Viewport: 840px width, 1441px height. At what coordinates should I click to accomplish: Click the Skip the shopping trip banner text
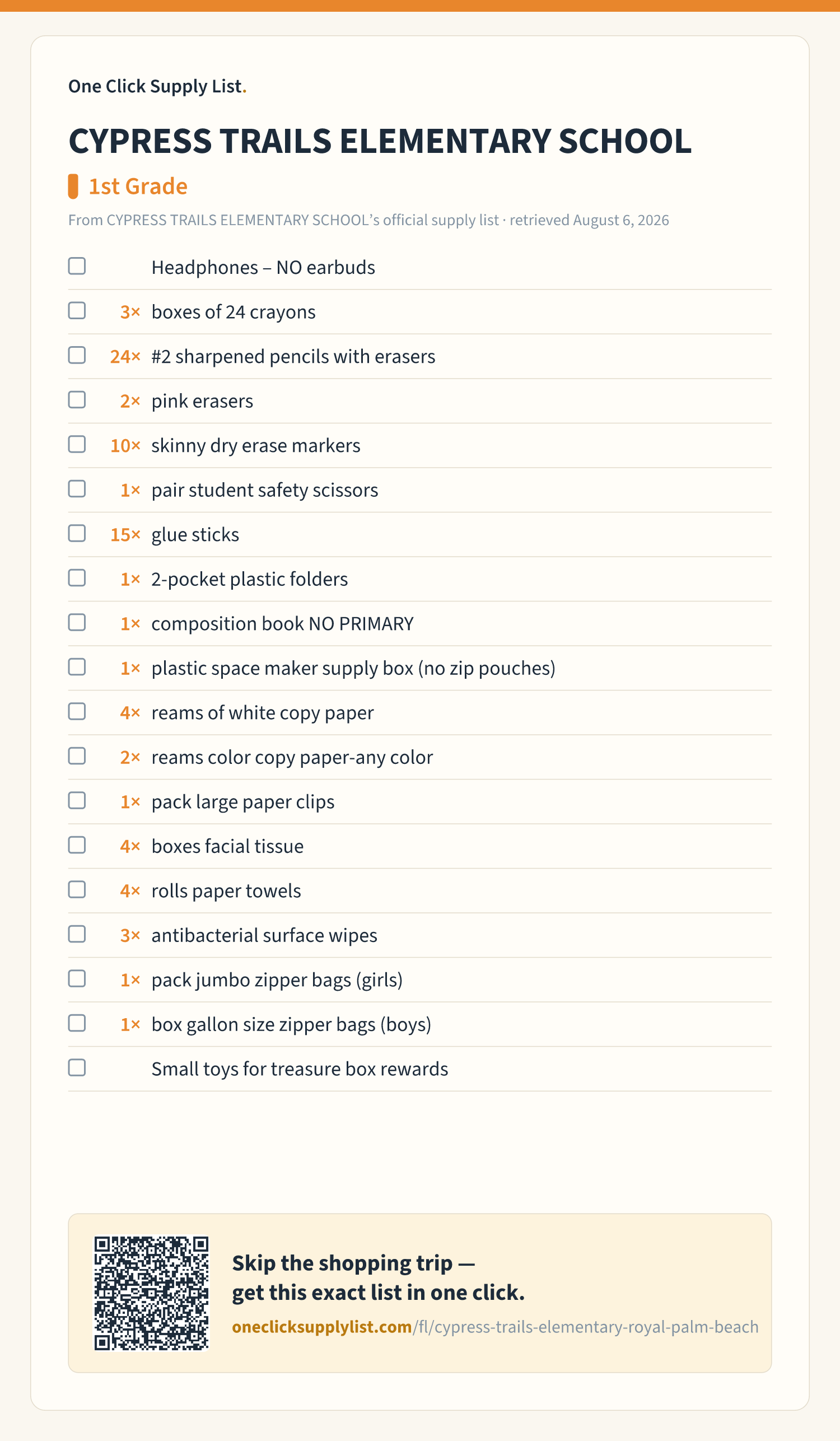[x=378, y=1277]
